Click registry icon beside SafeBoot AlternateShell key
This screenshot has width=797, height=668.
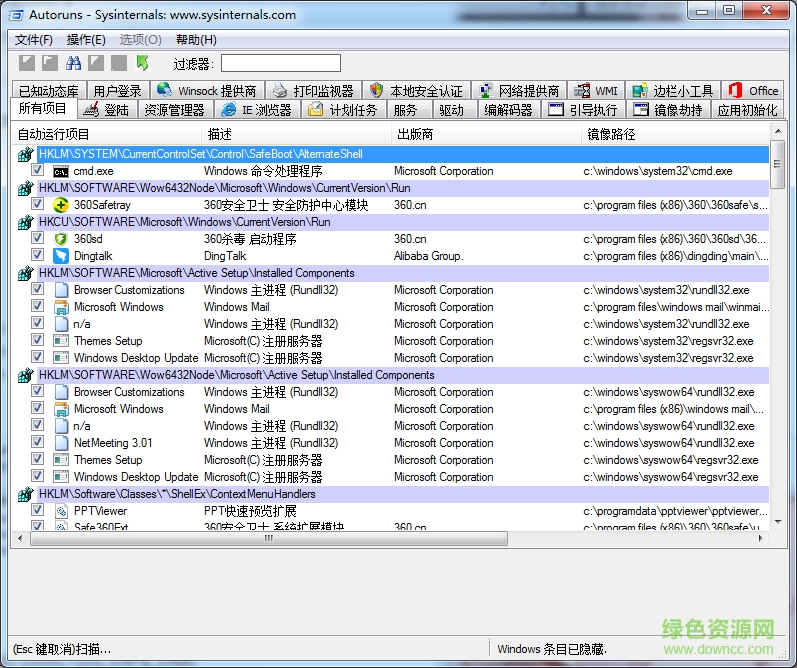tap(25, 154)
